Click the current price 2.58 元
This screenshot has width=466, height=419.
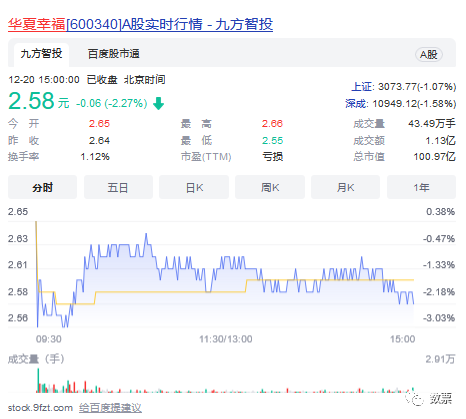[x=39, y=101]
